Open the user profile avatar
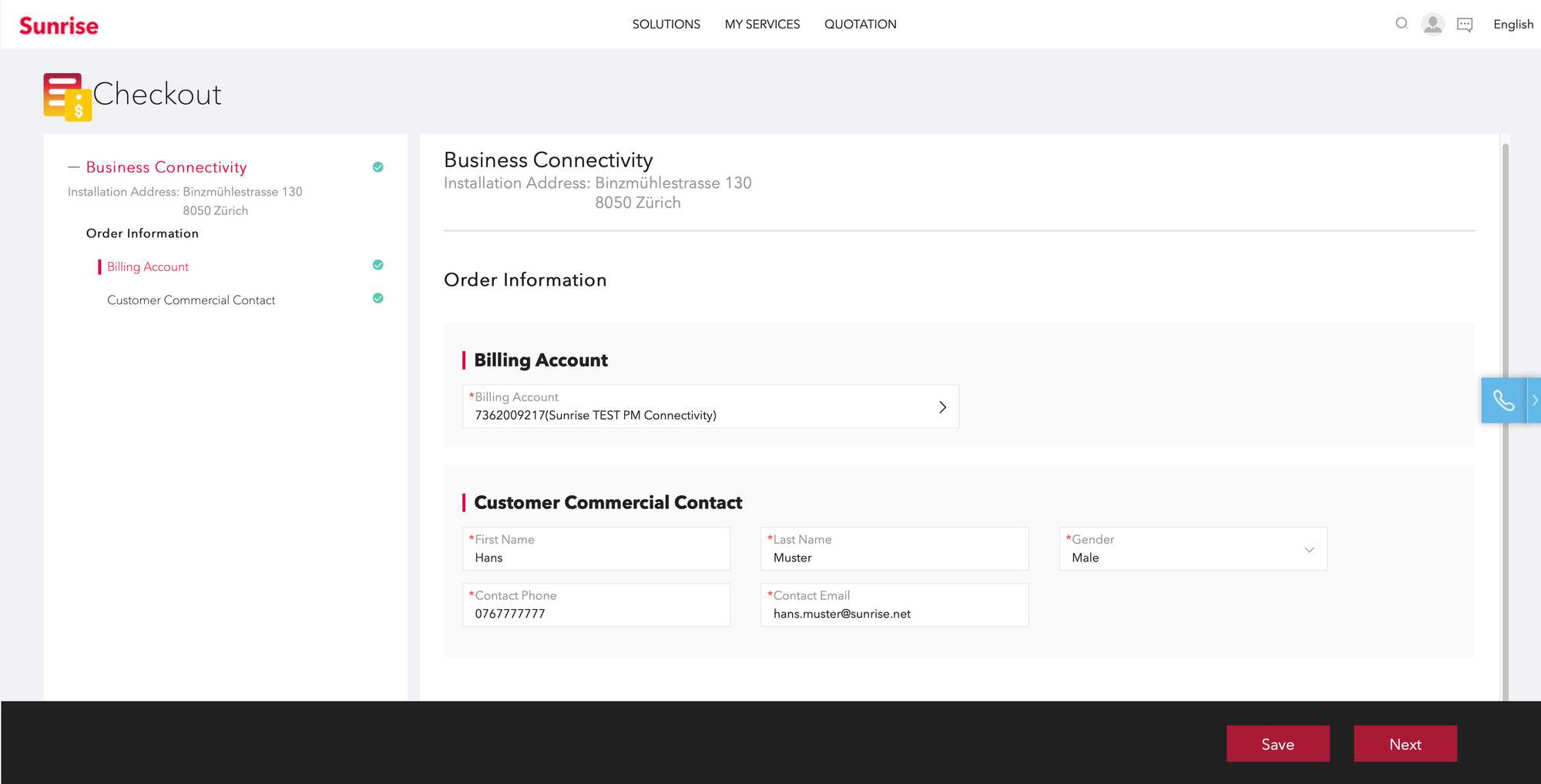Image resolution: width=1541 pixels, height=784 pixels. click(x=1432, y=25)
